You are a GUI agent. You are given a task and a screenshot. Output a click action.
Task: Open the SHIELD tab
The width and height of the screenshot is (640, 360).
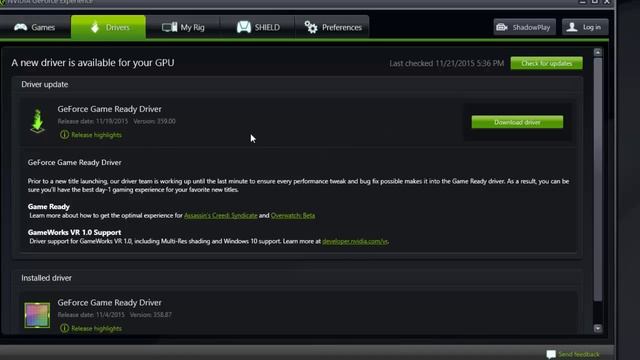(258, 27)
